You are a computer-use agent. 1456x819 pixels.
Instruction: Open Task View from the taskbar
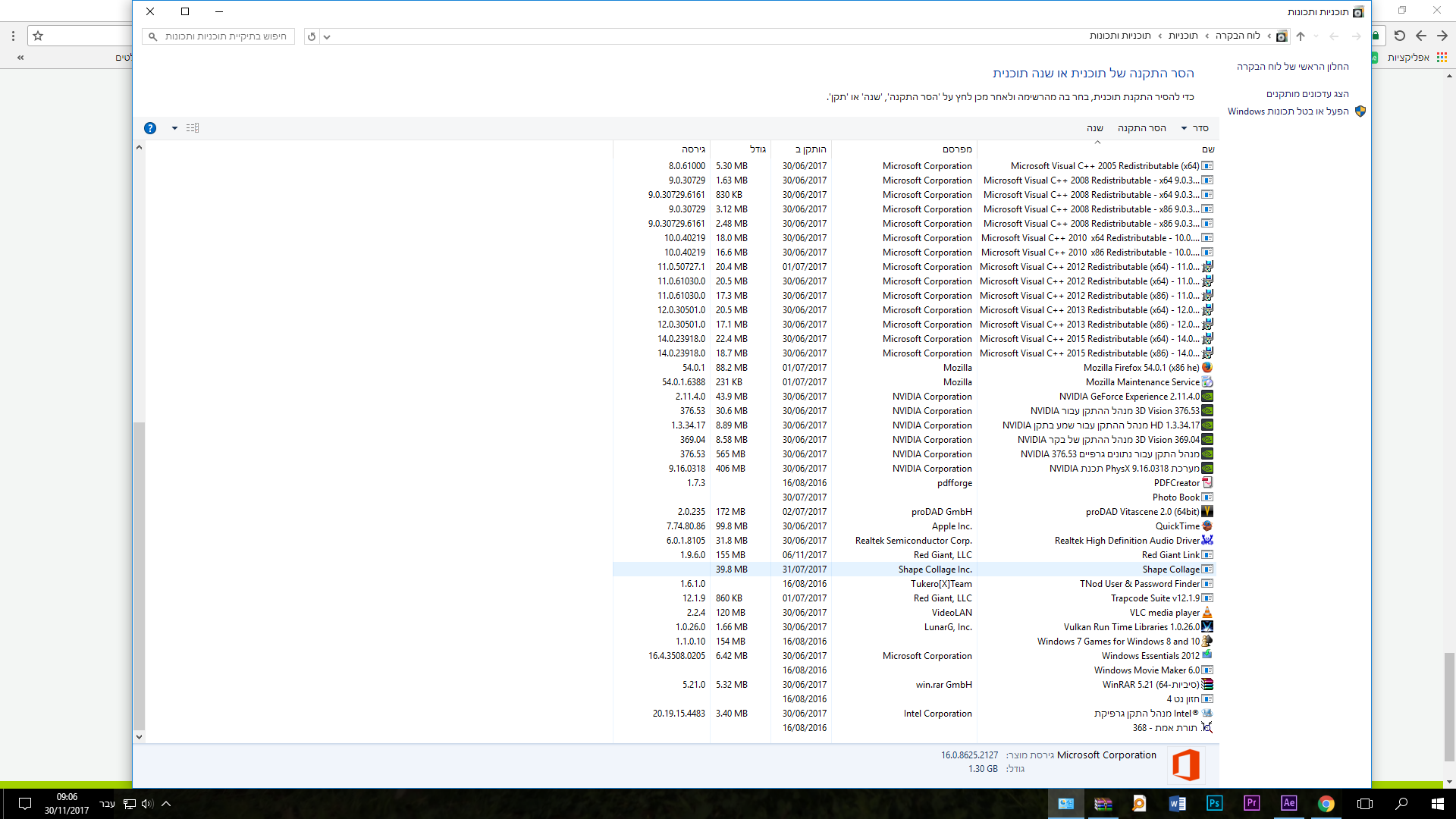1364,803
